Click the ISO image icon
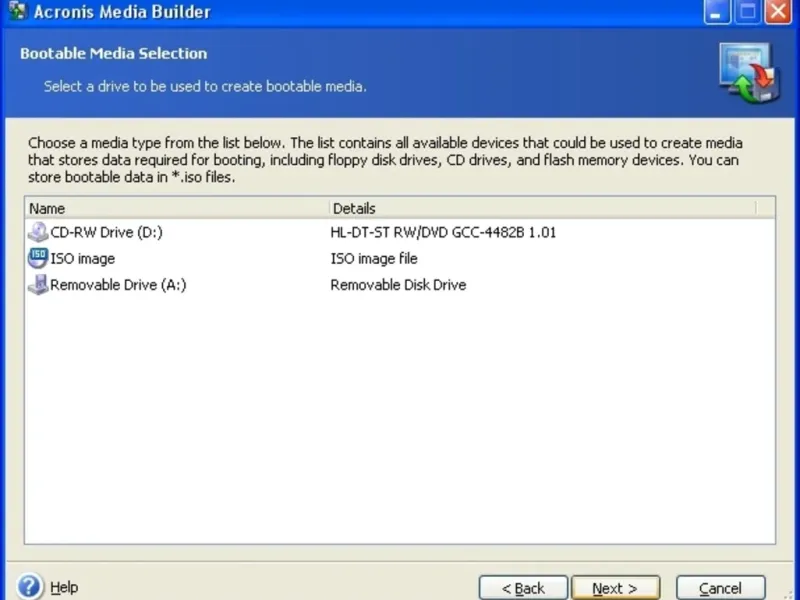The image size is (800, 600). (x=38, y=258)
